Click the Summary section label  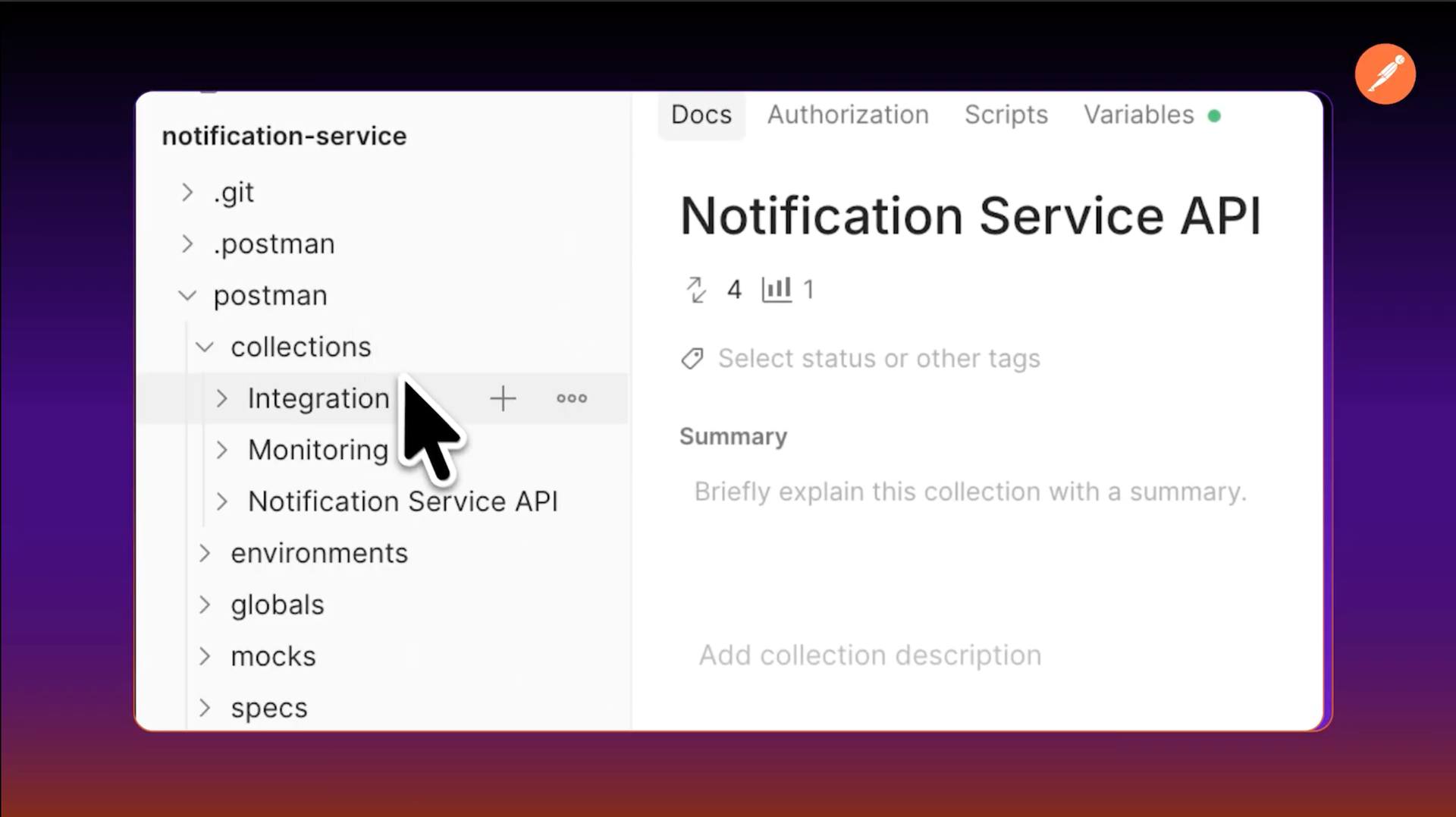click(733, 437)
